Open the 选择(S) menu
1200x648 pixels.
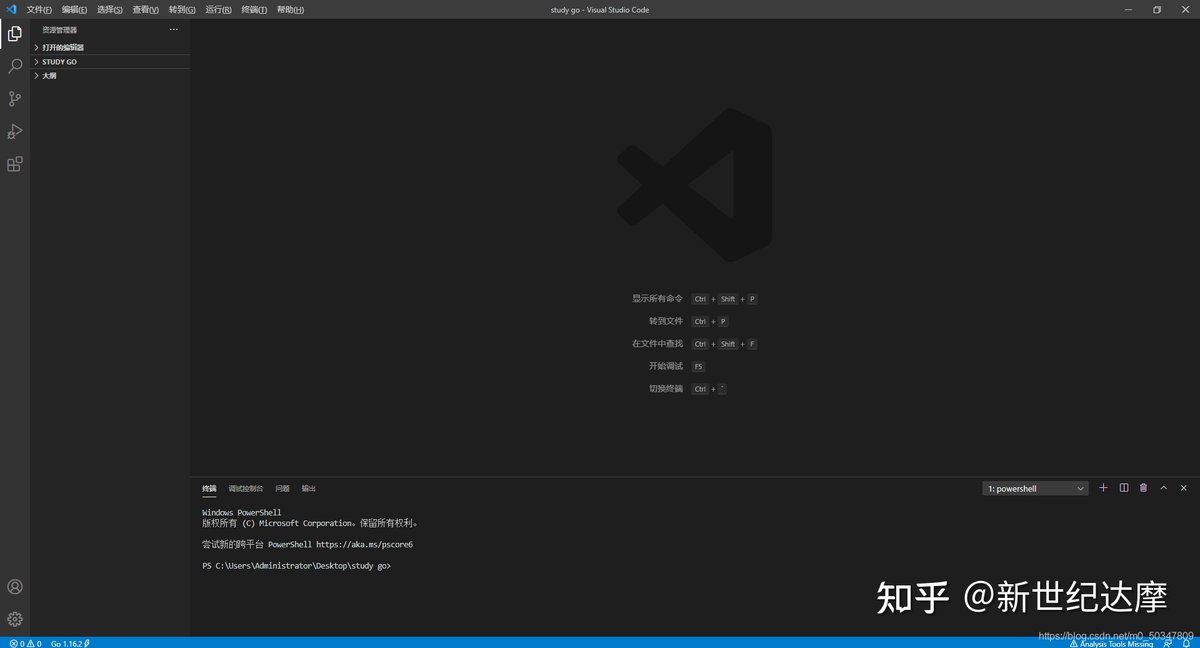(110, 10)
